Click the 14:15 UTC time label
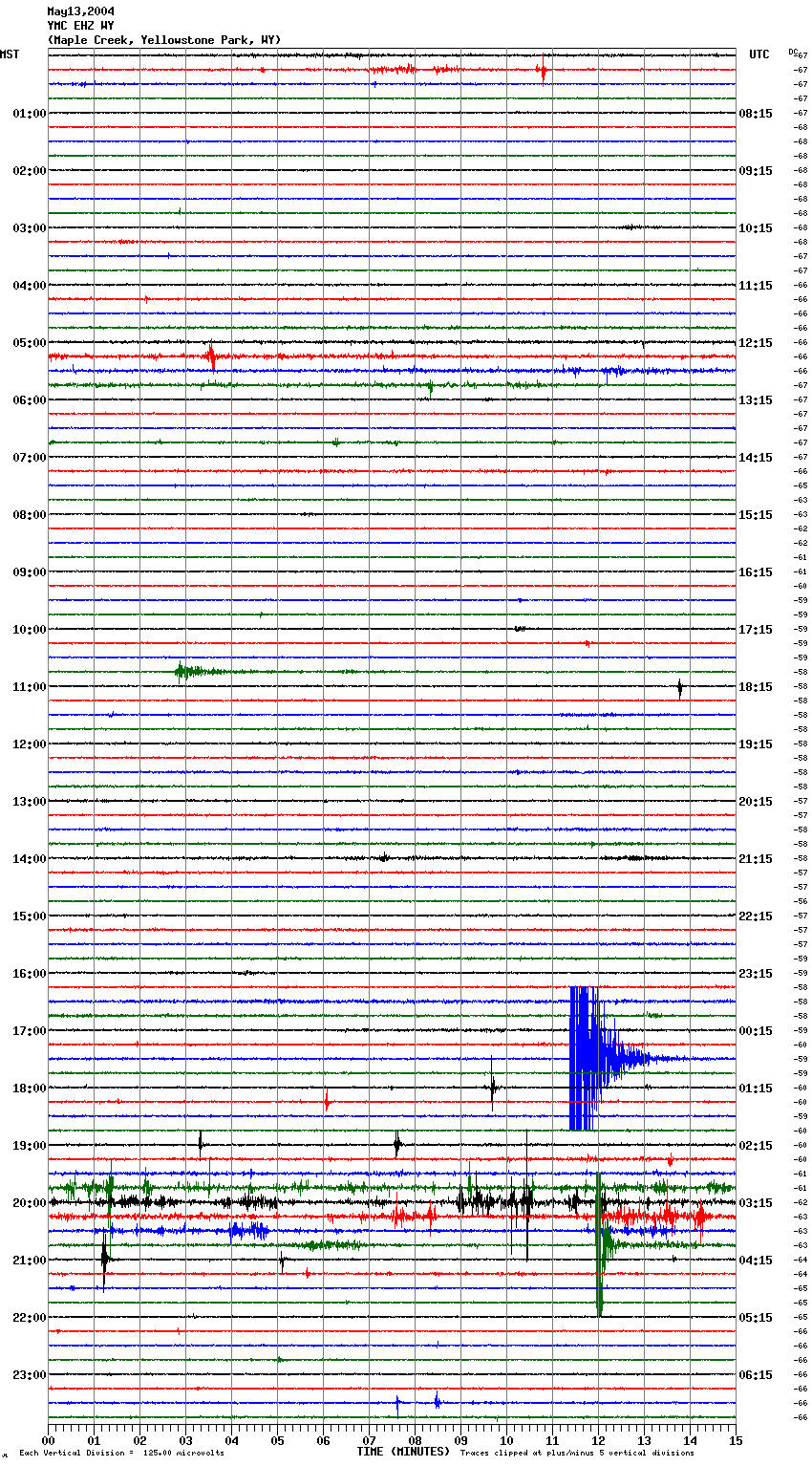This screenshot has width=812, height=1466. click(756, 458)
